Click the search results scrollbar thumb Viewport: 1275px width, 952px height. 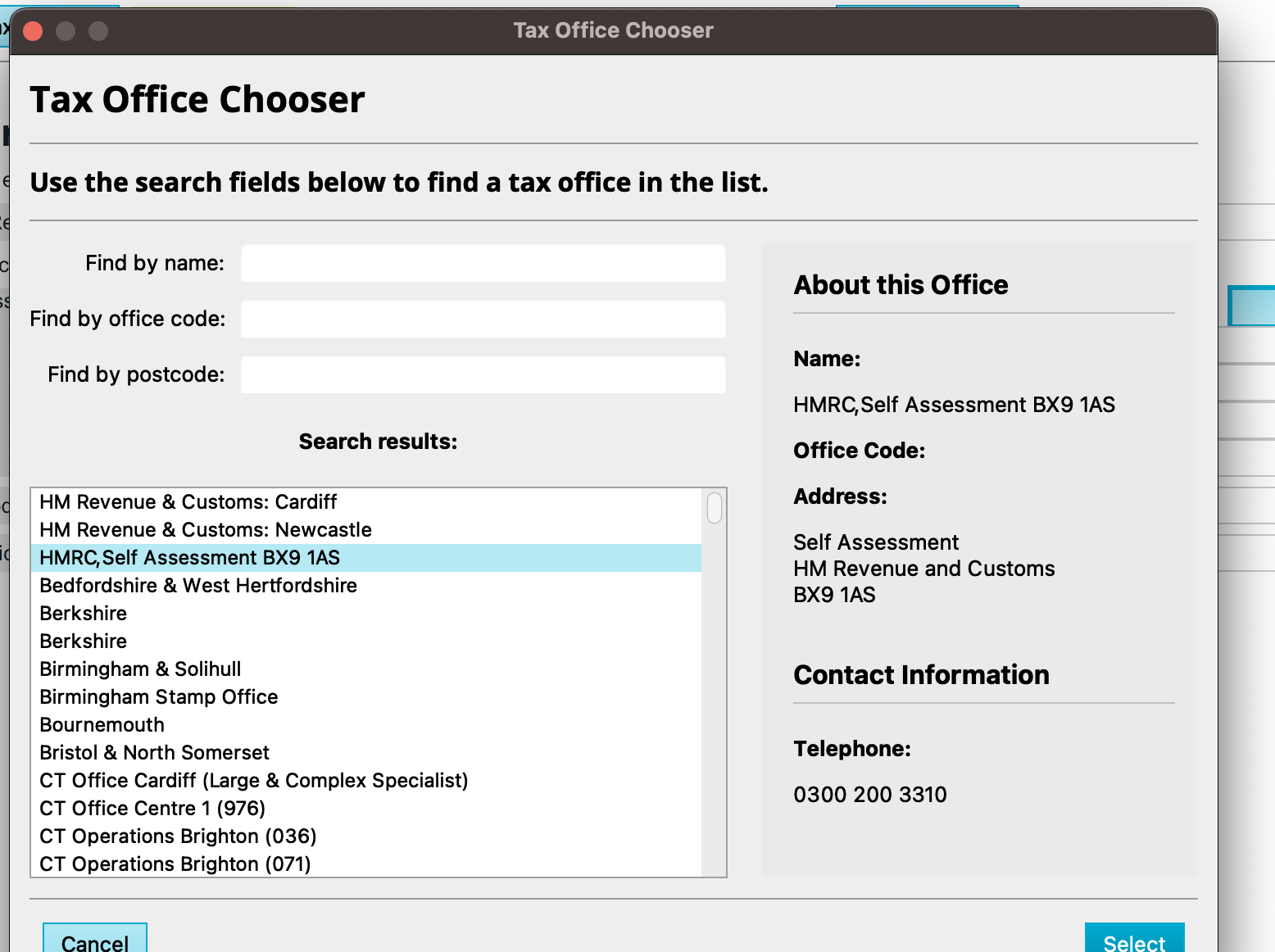click(715, 508)
